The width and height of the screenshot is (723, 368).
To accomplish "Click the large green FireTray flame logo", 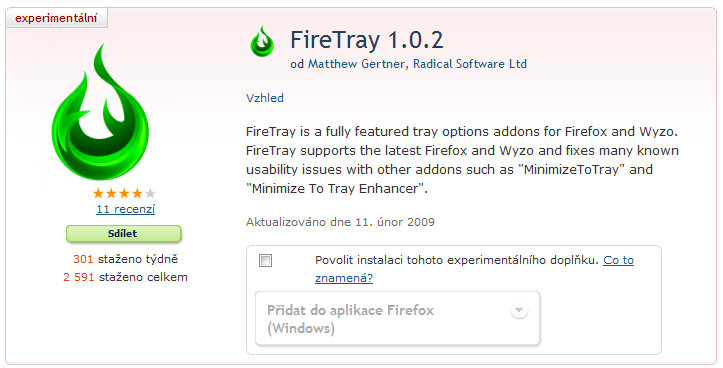I will pyautogui.click(x=101, y=111).
